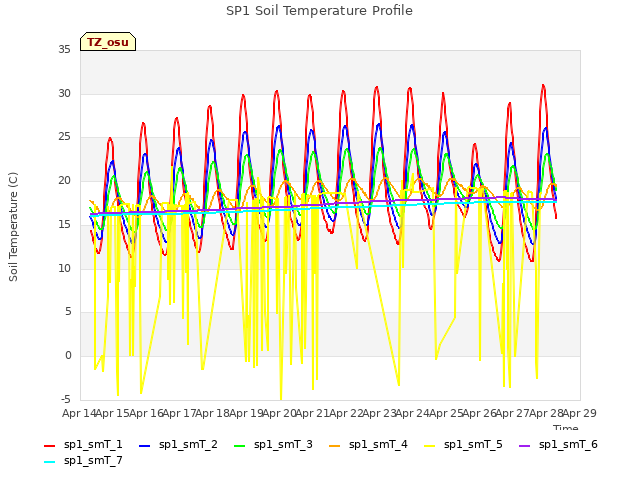This screenshot has width=640, height=480.
Task: Click the sp1_smT_4 legend label
Action: pyautogui.click(x=378, y=444)
